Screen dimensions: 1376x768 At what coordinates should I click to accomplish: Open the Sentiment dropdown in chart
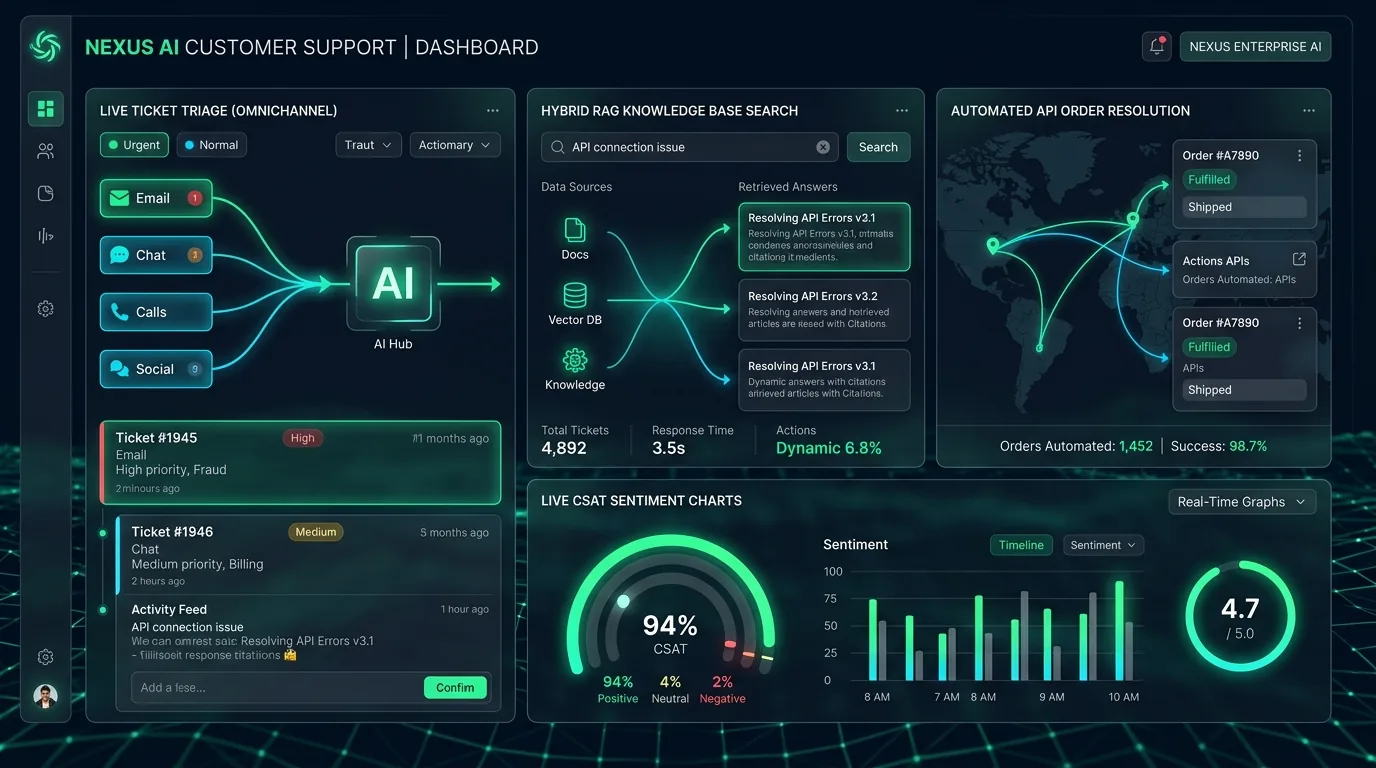pyautogui.click(x=1103, y=545)
